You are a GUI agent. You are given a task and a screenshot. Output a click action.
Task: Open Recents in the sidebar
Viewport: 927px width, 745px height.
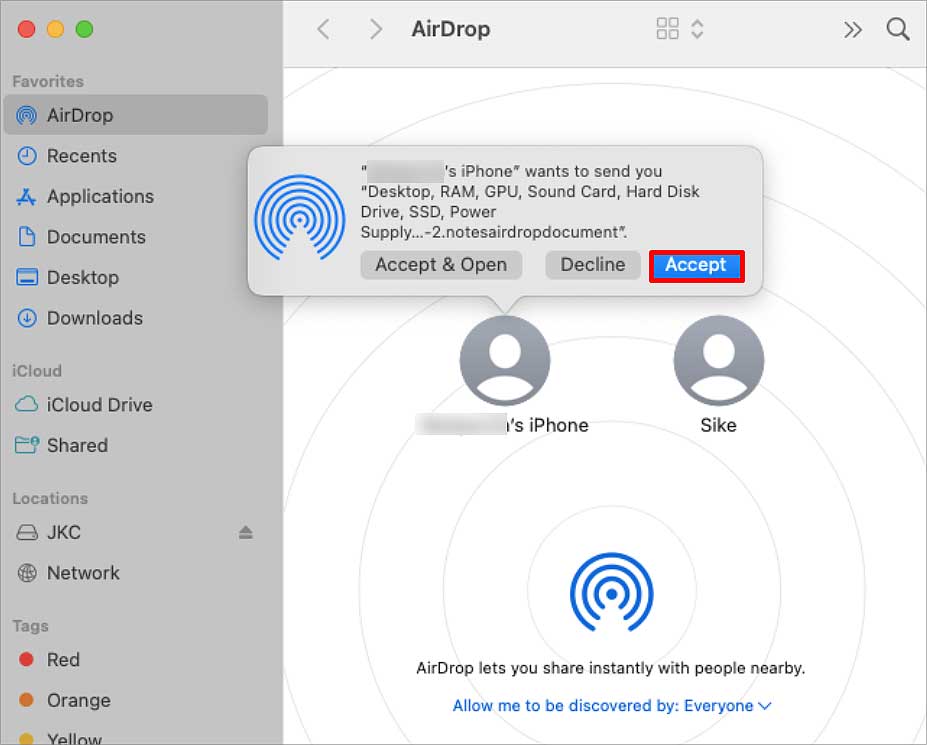[81, 156]
